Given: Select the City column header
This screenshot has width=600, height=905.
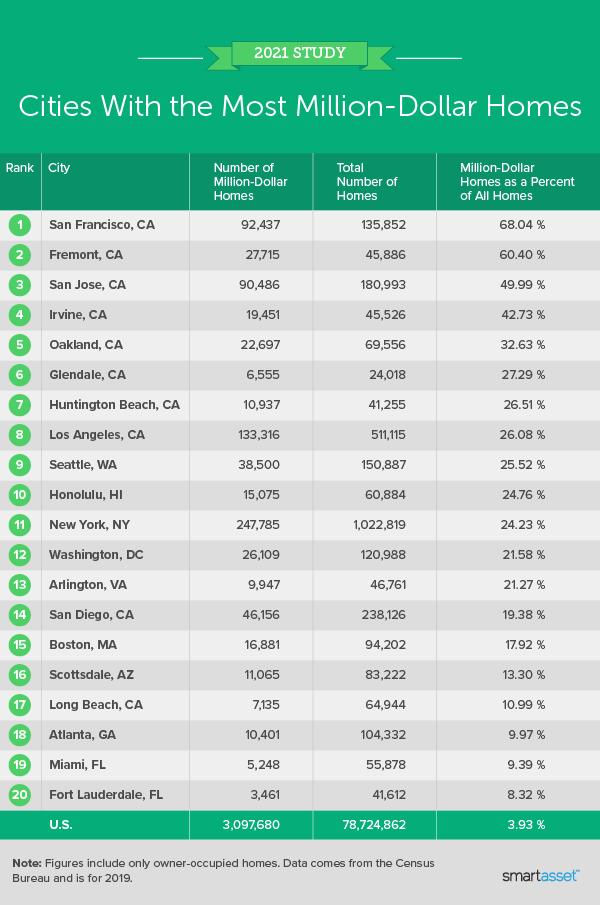Looking at the screenshot, I should (x=59, y=168).
